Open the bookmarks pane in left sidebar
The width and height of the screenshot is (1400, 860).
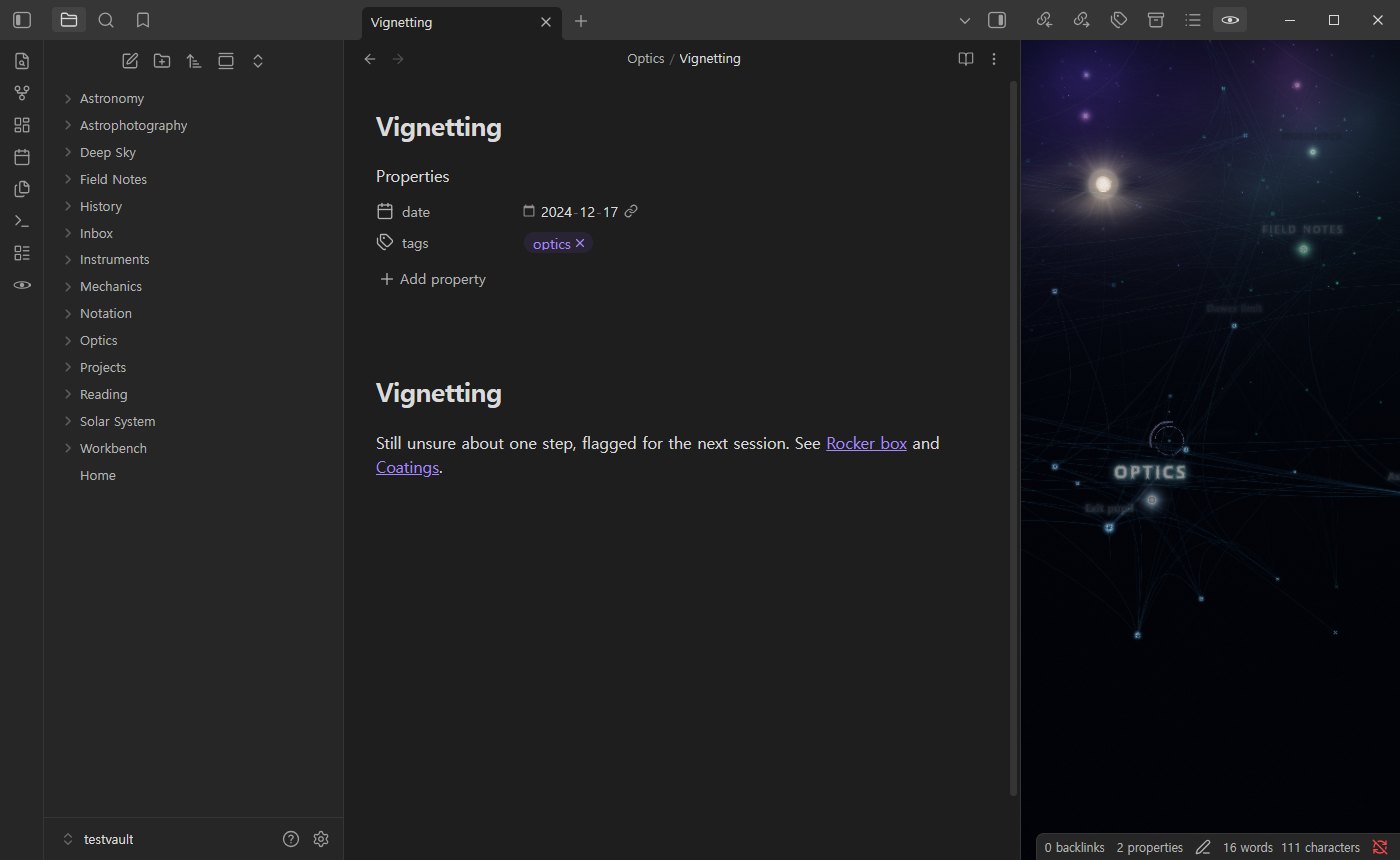point(143,20)
